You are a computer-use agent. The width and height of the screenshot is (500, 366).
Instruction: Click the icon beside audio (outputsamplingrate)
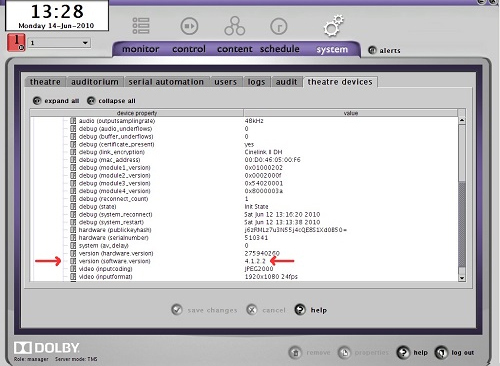(x=73, y=121)
